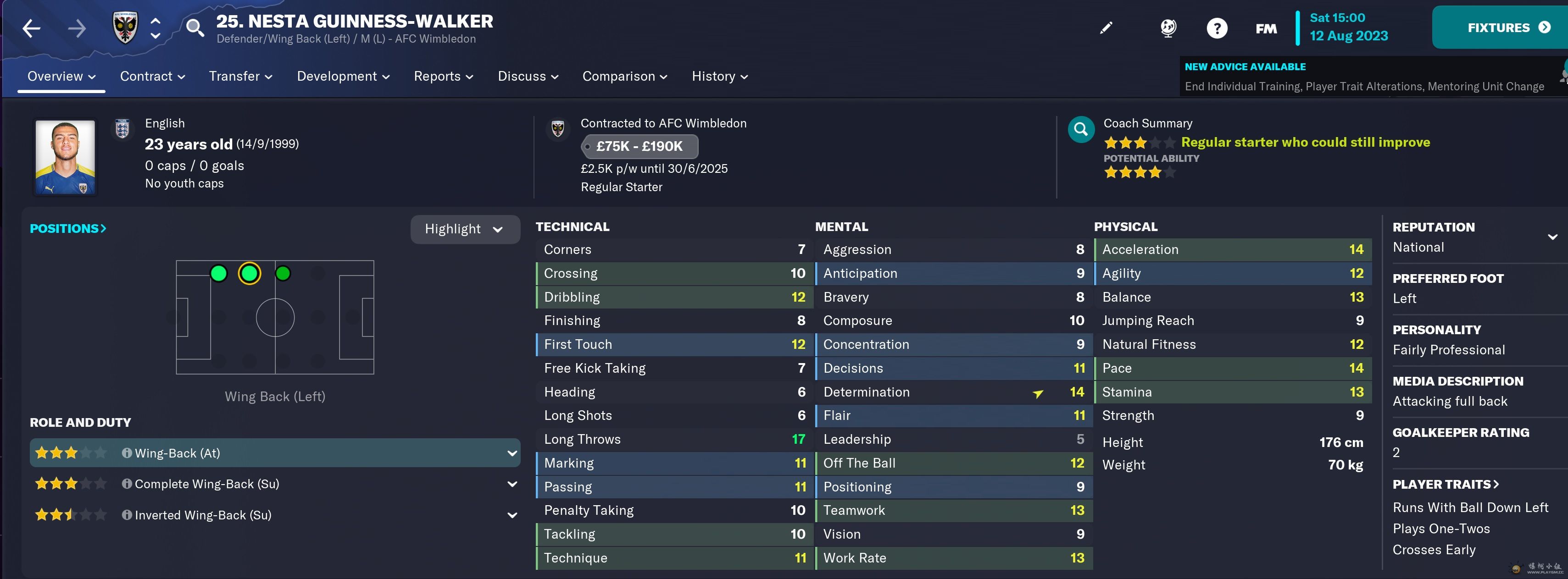This screenshot has height=579, width=1568.
Task: Open the search magnifier icon
Action: tap(195, 28)
